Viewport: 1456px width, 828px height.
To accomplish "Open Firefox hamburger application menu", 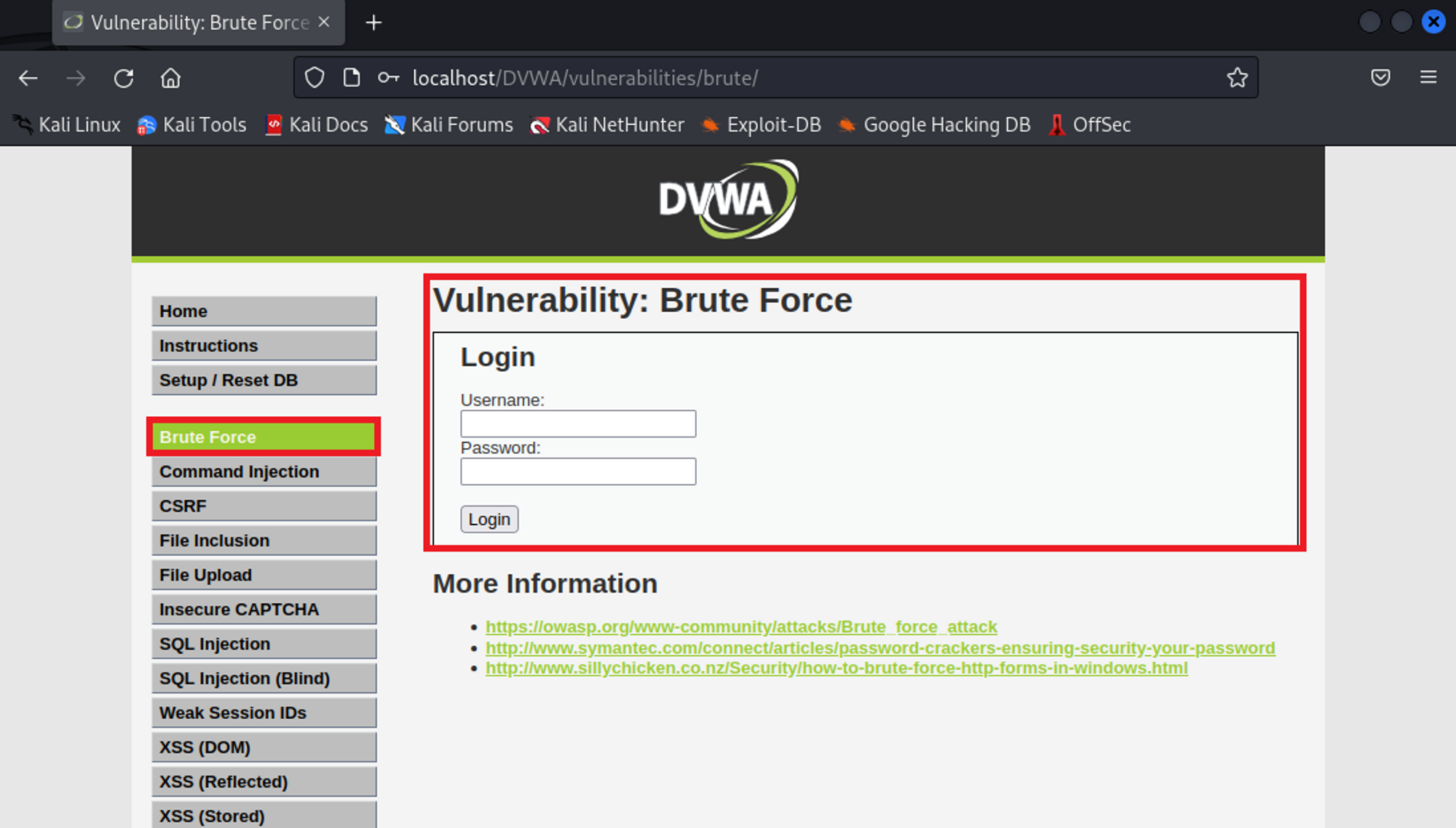I will (x=1428, y=78).
